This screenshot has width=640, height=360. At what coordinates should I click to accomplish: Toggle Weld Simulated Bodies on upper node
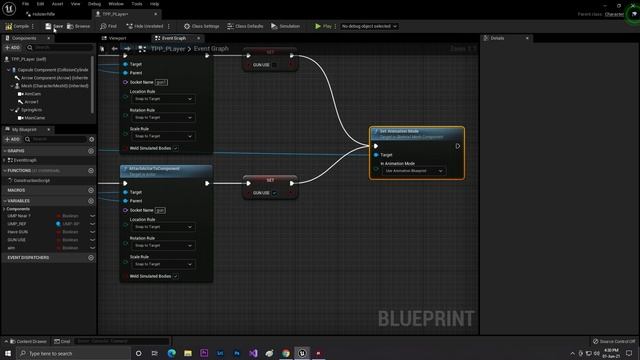point(176,148)
